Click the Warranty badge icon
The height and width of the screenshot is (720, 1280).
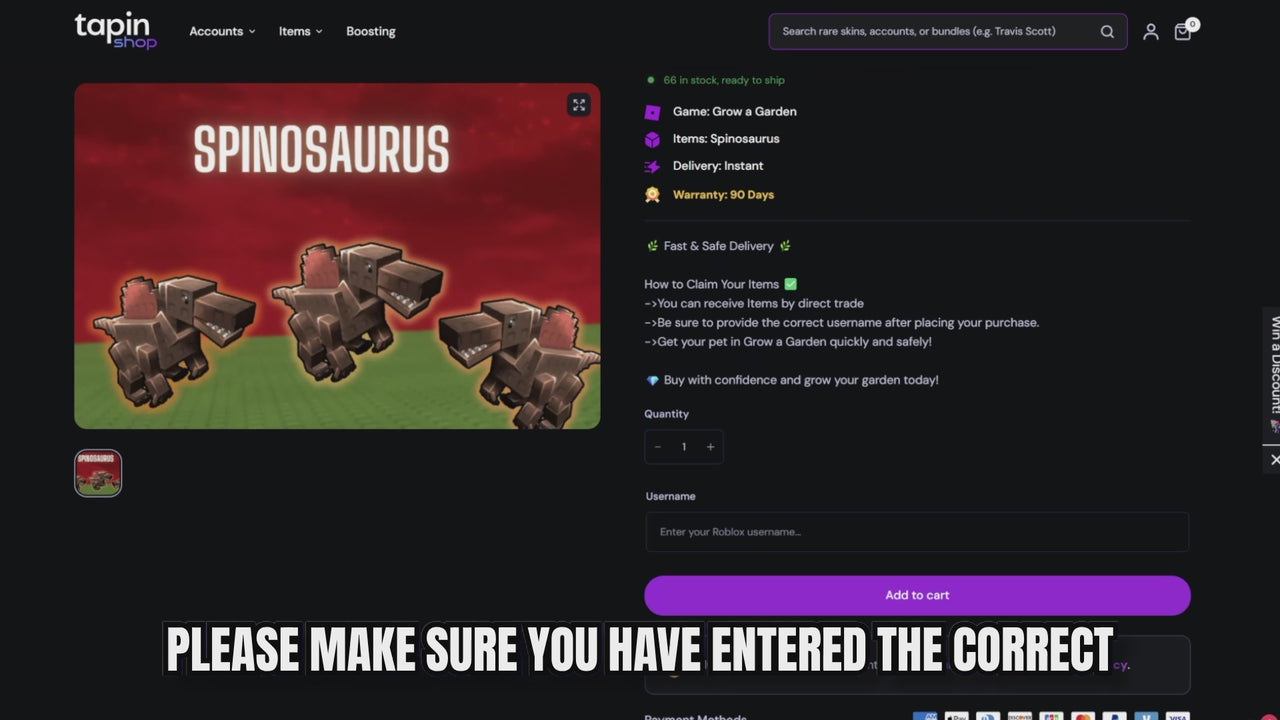652,194
